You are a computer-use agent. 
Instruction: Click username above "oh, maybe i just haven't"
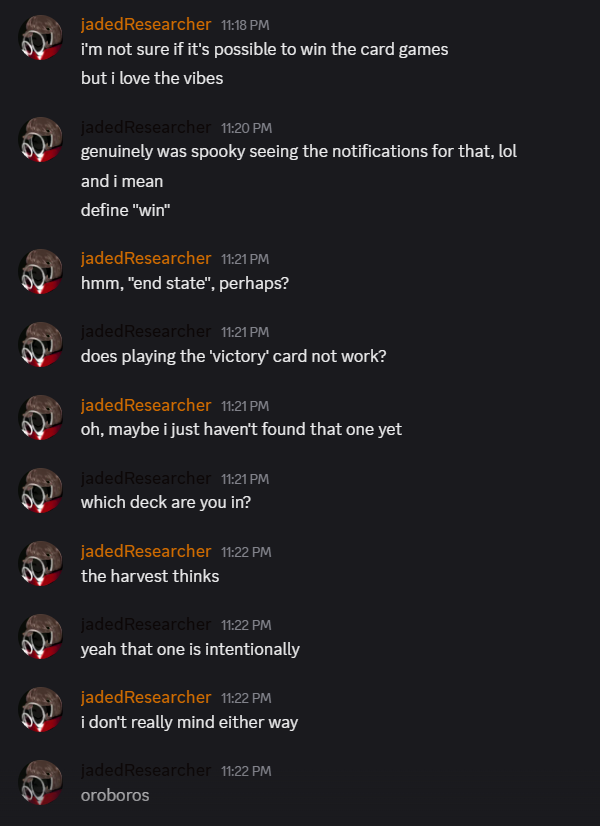pos(146,405)
